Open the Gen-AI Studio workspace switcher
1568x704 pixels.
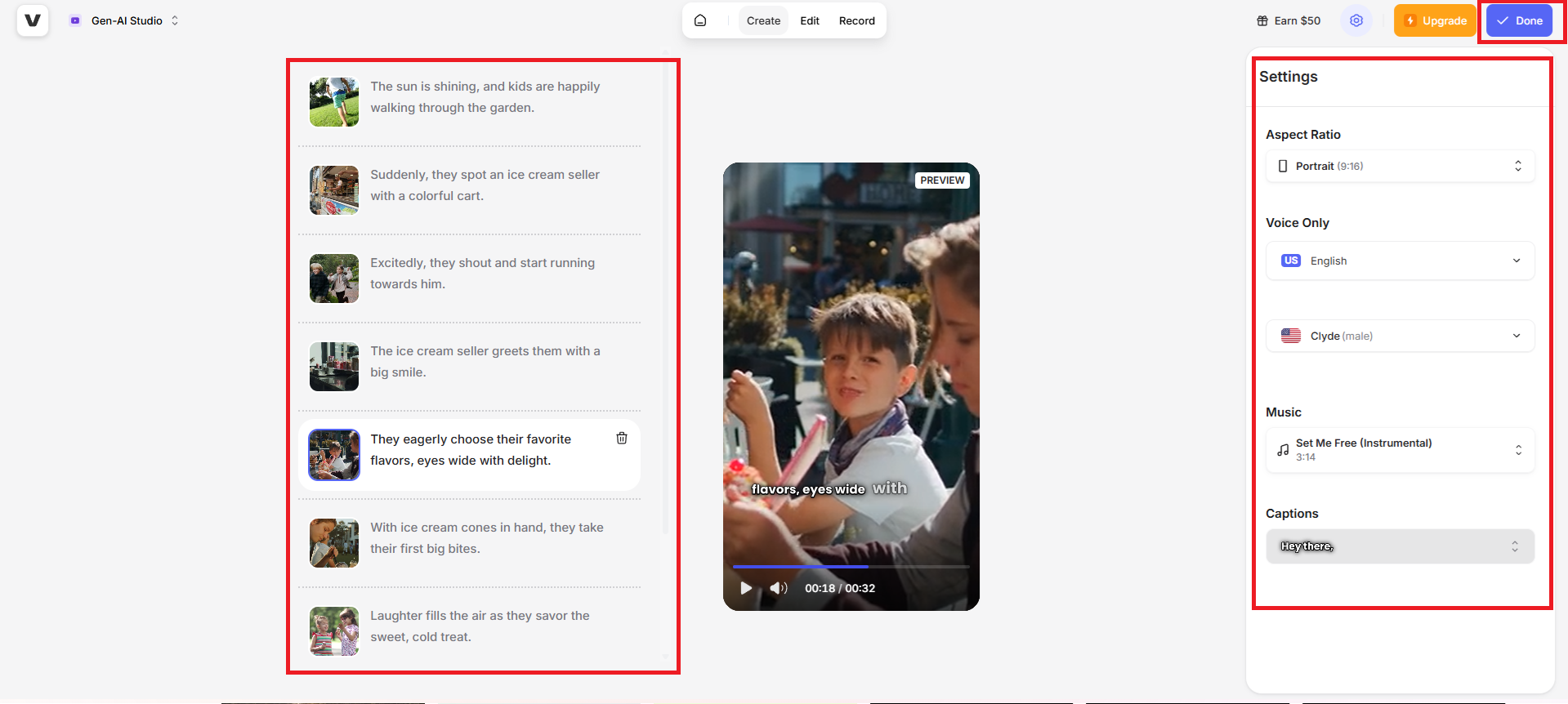pyautogui.click(x=124, y=20)
